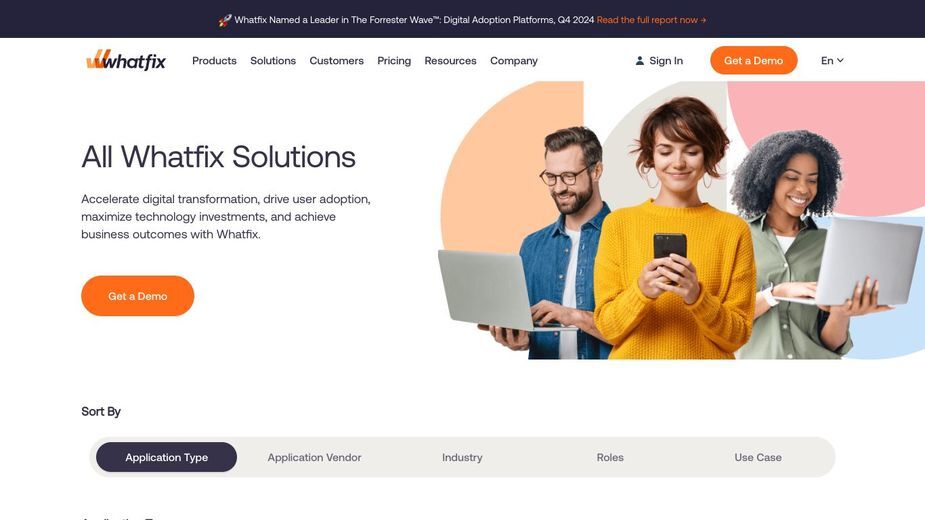Expand the En language chevron
Viewport: 925px width, 520px height.
[x=840, y=60]
